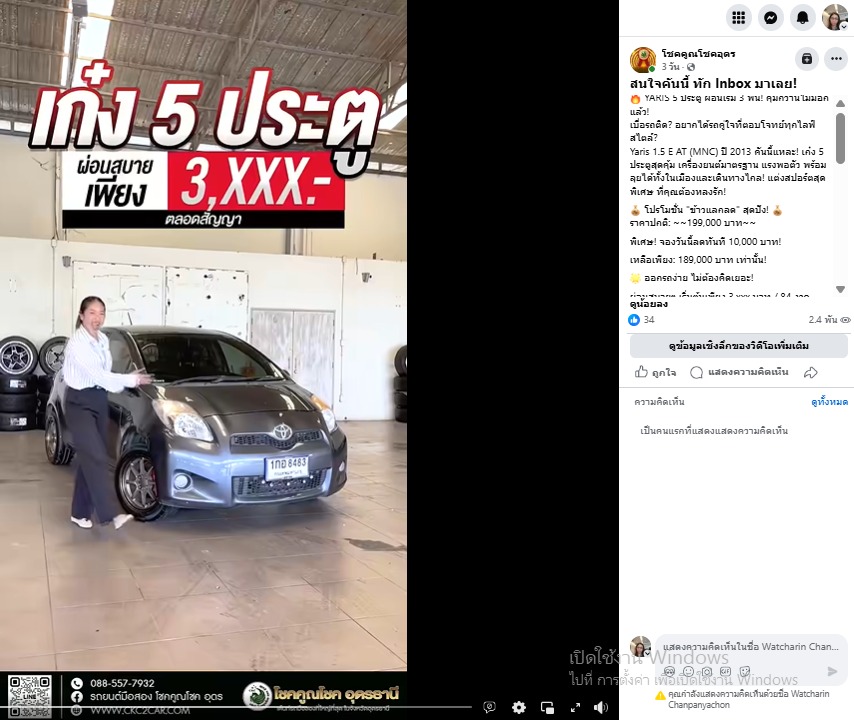Toggle the ถูกใจ like button
This screenshot has width=854, height=720.
pos(655,373)
